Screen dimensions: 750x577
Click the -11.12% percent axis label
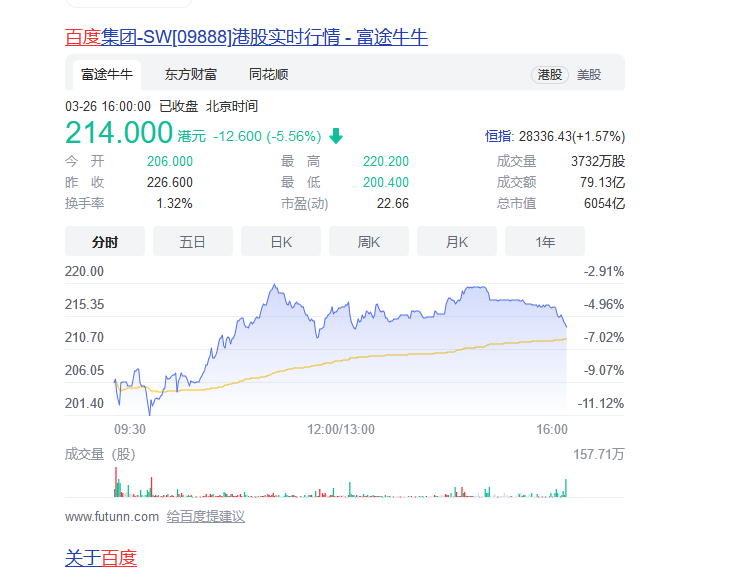pyautogui.click(x=601, y=403)
